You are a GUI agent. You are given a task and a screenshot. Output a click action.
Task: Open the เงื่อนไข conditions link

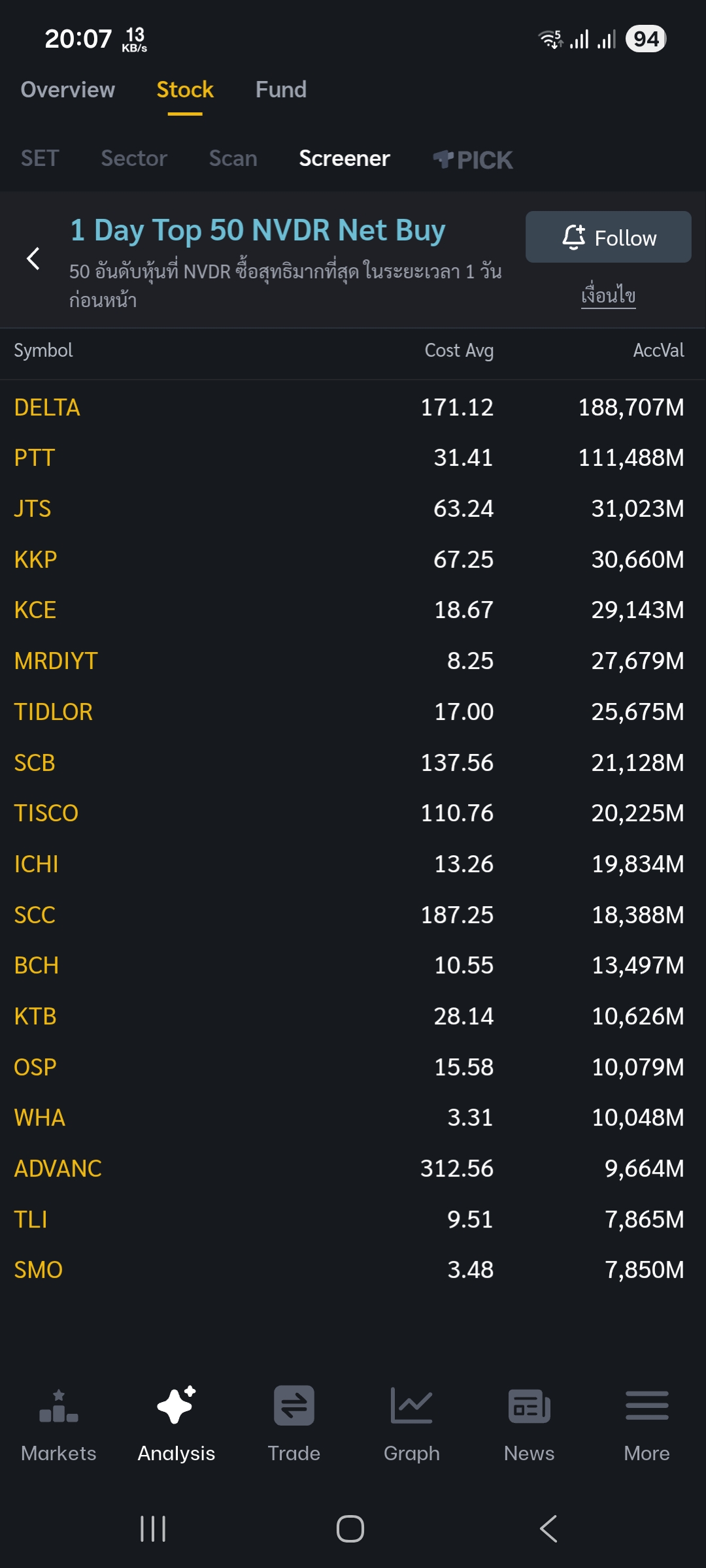pyautogui.click(x=608, y=294)
